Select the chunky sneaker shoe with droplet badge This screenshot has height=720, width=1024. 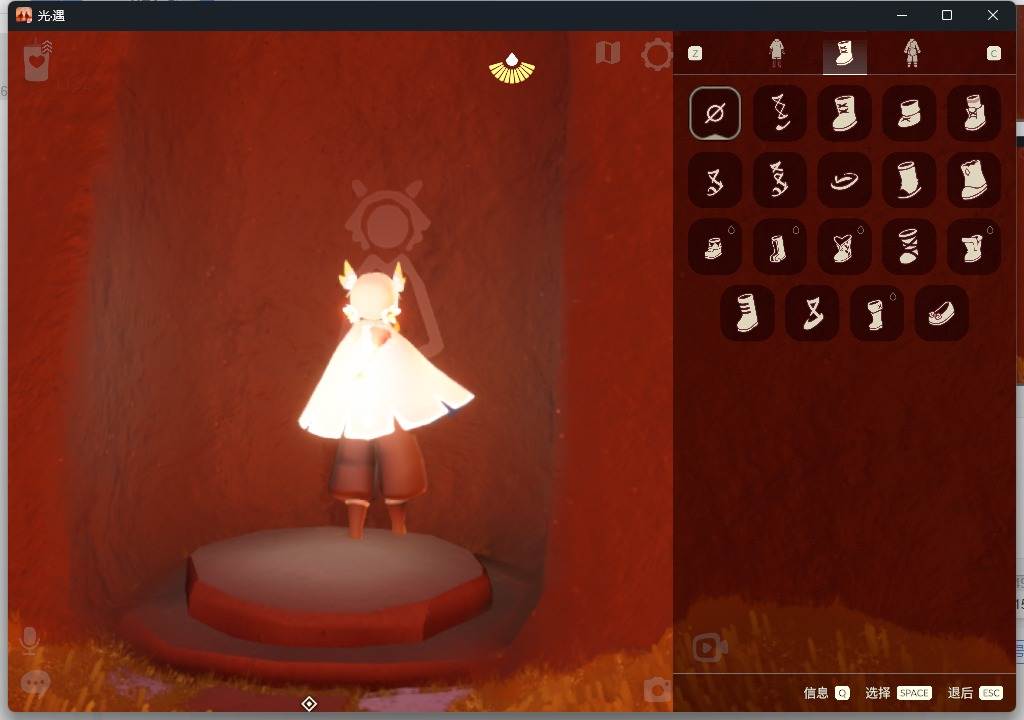tap(714, 246)
